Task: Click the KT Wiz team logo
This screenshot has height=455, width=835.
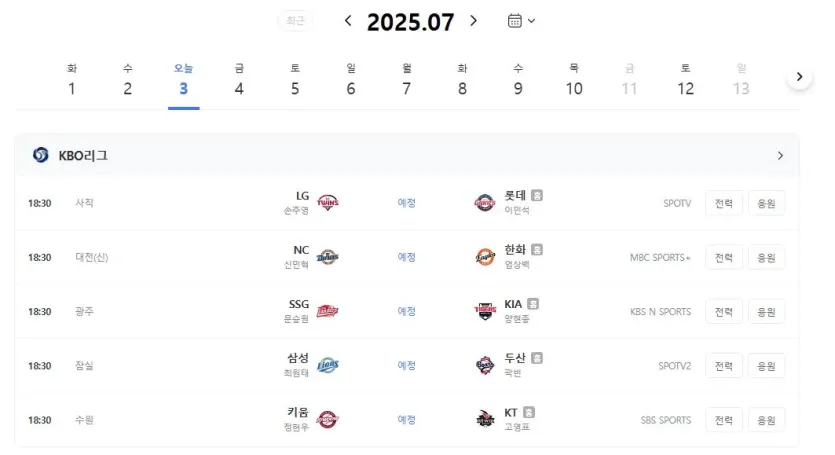Action: [x=485, y=420]
